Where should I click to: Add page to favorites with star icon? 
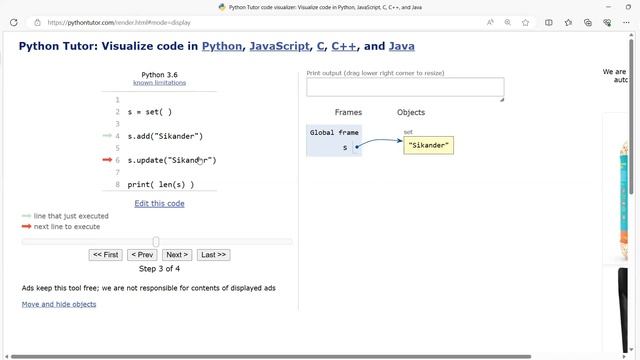pos(525,22)
